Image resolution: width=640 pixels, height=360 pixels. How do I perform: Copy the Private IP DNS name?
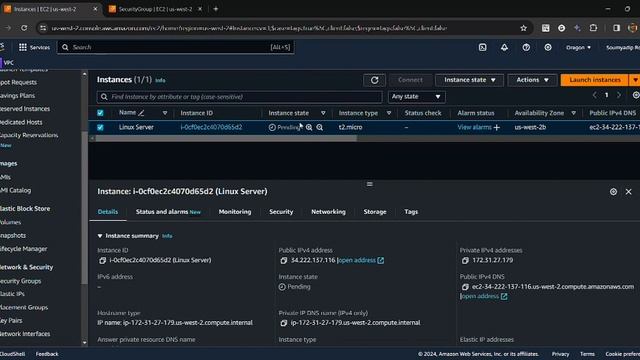(284, 323)
